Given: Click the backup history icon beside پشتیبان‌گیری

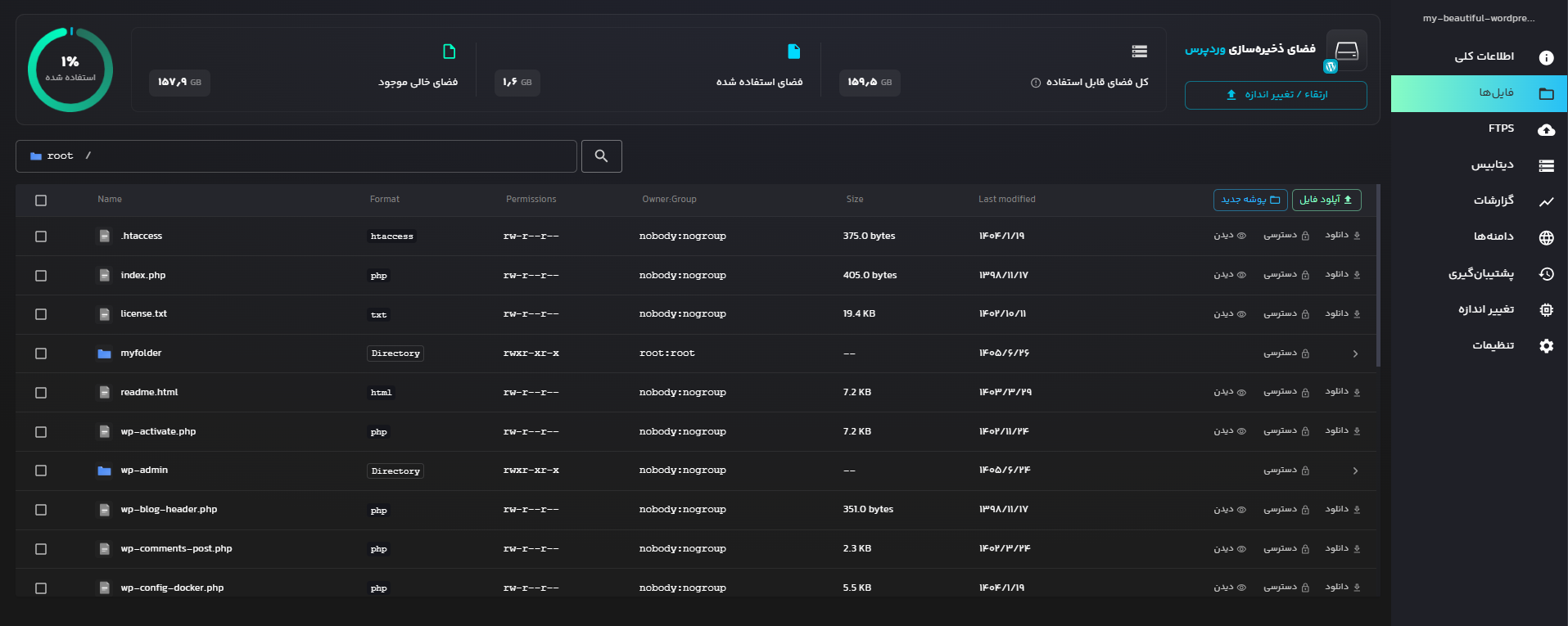Looking at the screenshot, I should point(1546,274).
